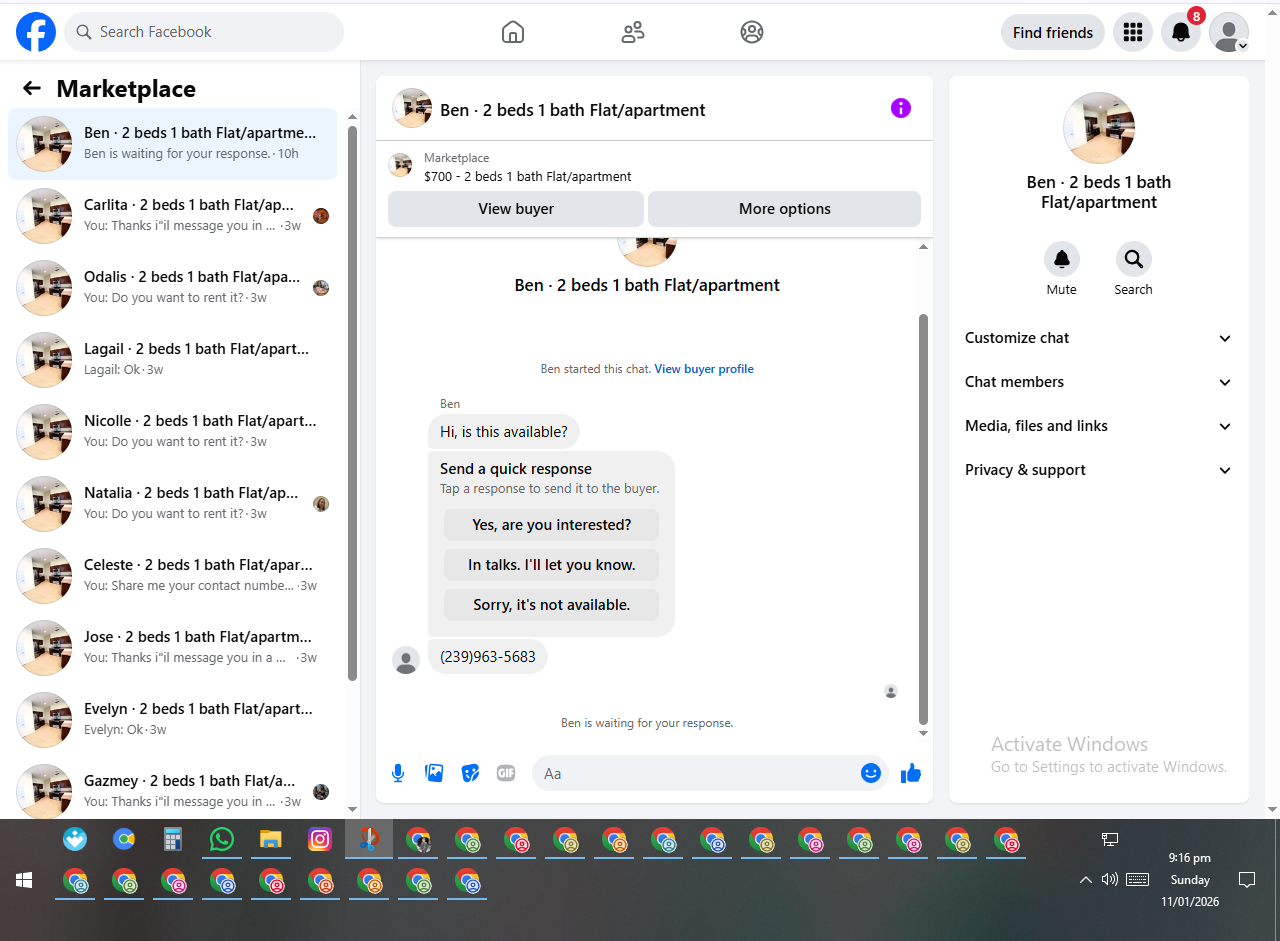
Task: Expand the Privacy & support section
Action: [1099, 470]
